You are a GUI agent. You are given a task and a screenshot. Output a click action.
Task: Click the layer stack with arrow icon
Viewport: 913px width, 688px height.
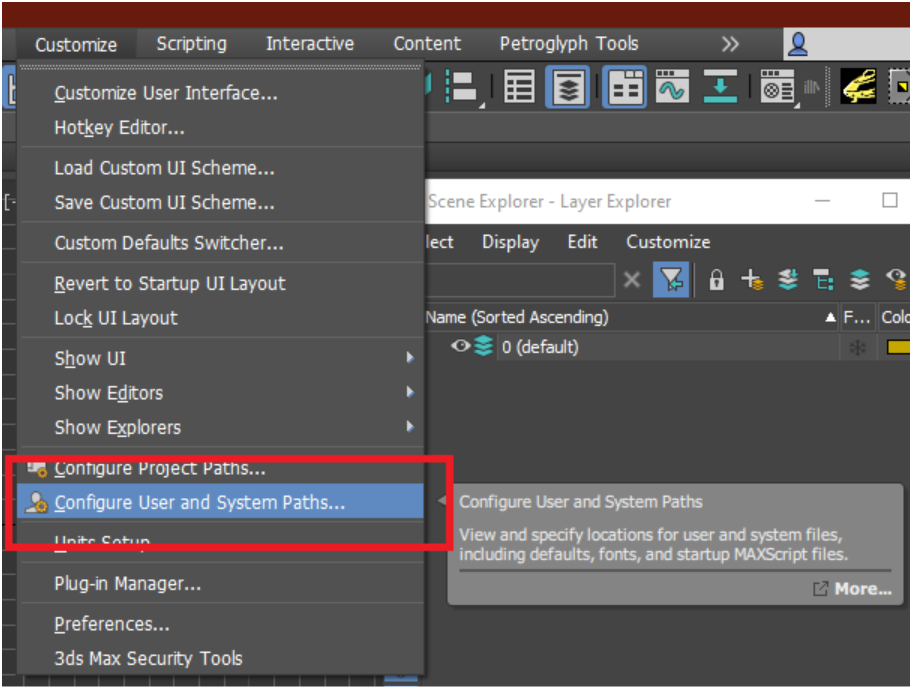788,280
